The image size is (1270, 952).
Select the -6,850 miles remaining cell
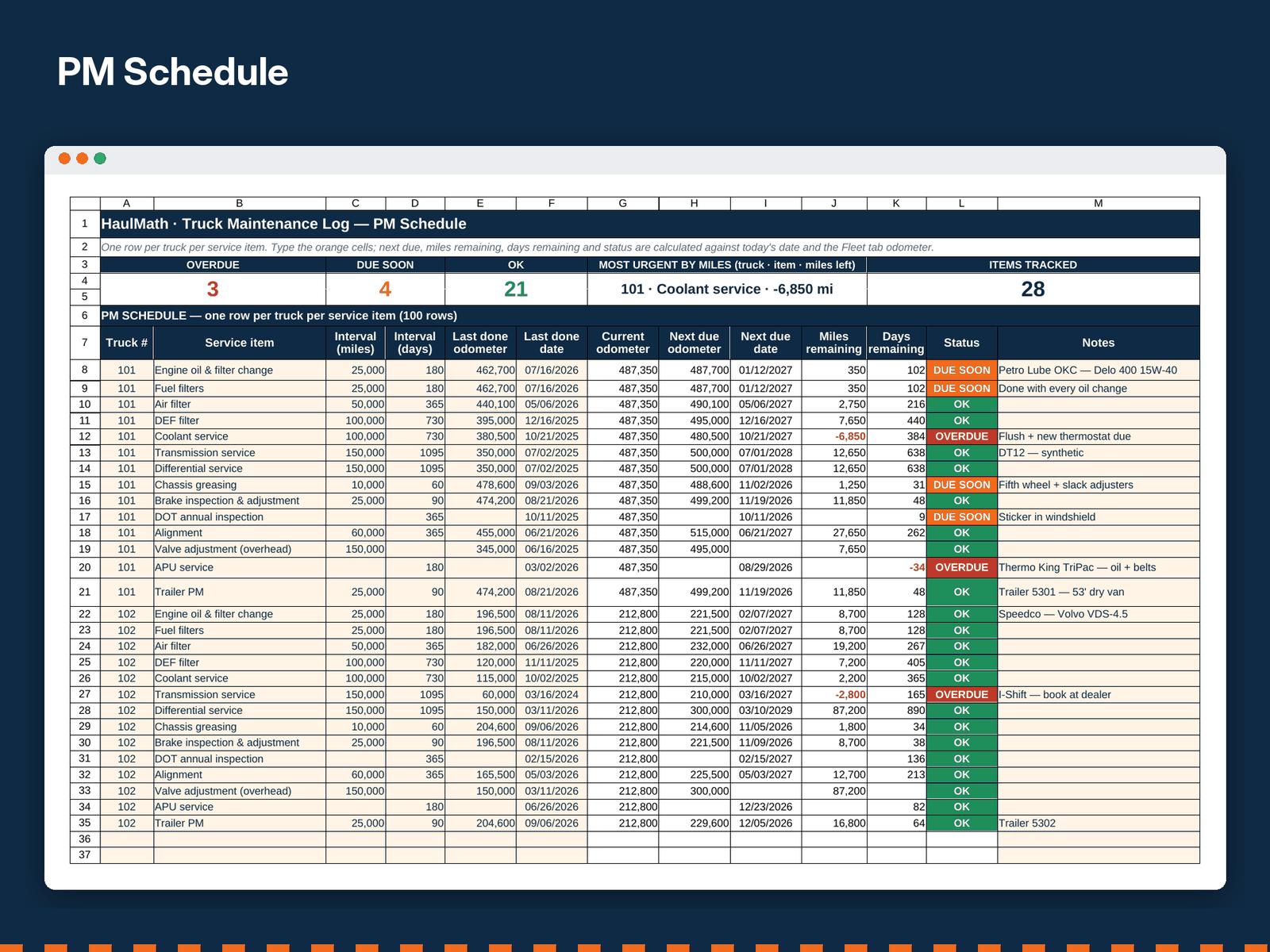[x=834, y=436]
